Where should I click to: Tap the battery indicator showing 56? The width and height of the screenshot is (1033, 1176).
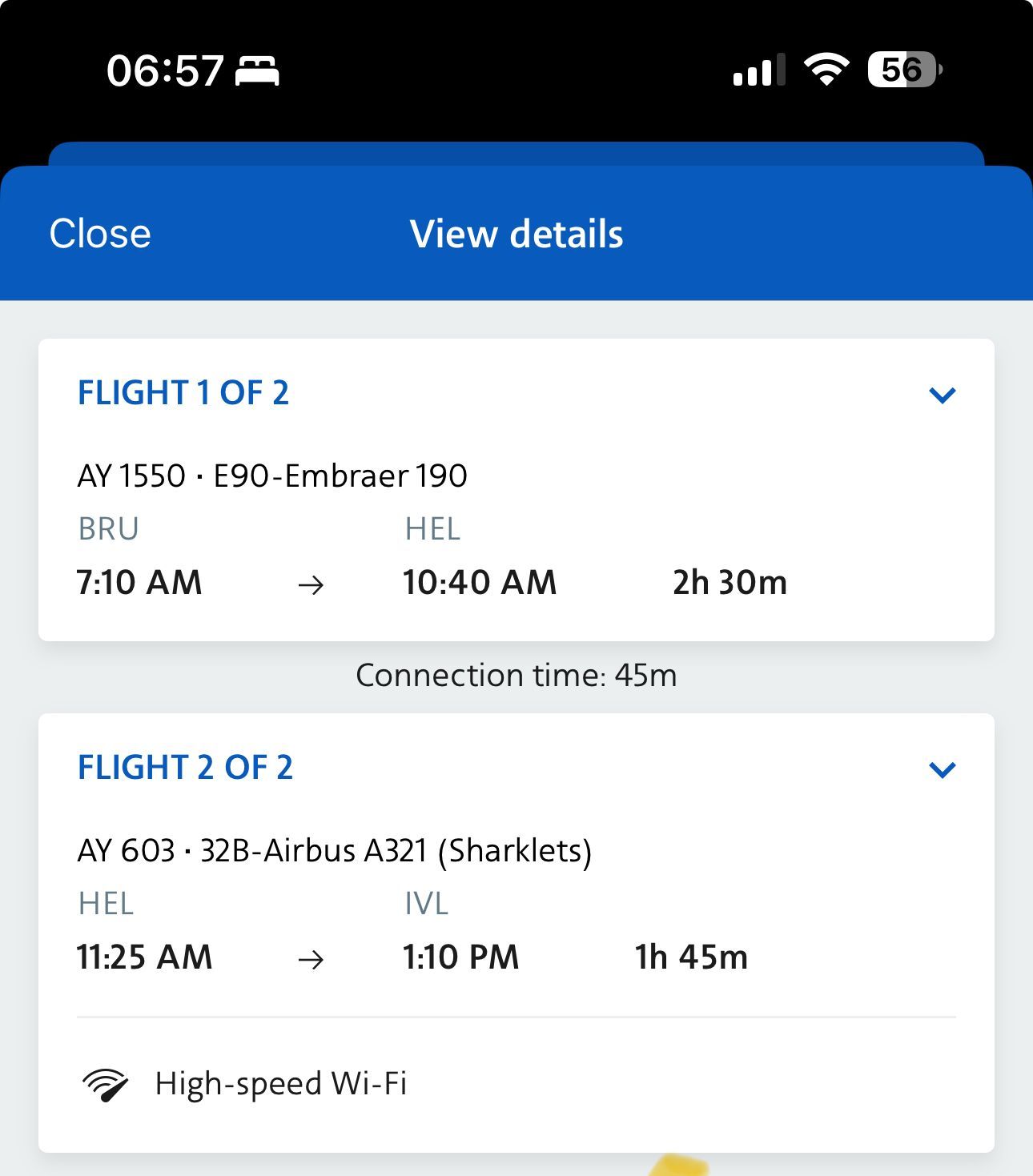point(906,70)
